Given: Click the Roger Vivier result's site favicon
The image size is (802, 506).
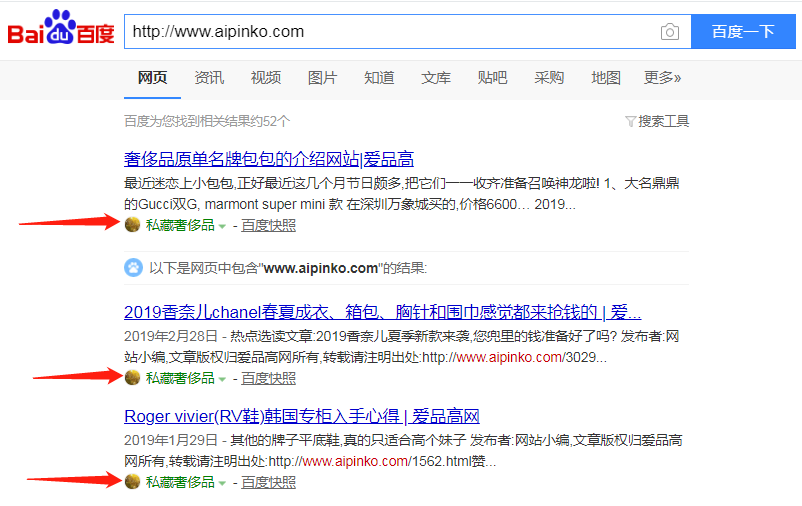Looking at the screenshot, I should [132, 482].
